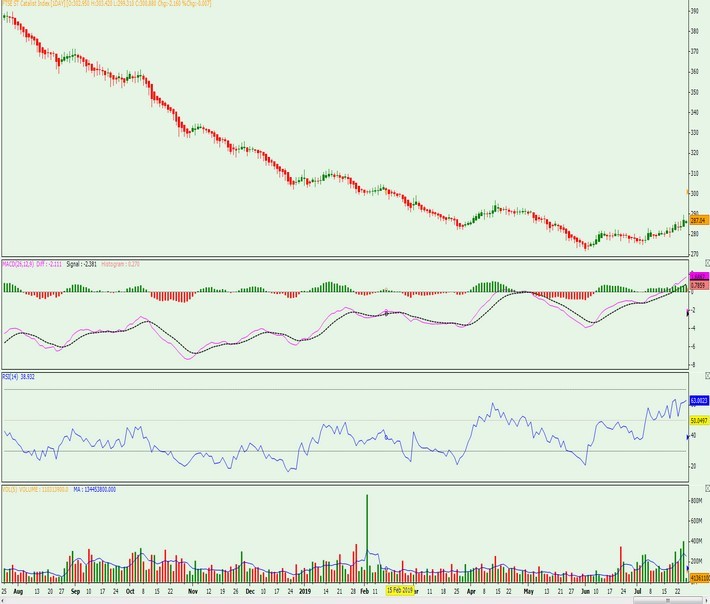Image resolution: width=710 pixels, height=604 pixels.
Task: Click the magenta MACD value tag
Action: pyautogui.click(x=698, y=276)
